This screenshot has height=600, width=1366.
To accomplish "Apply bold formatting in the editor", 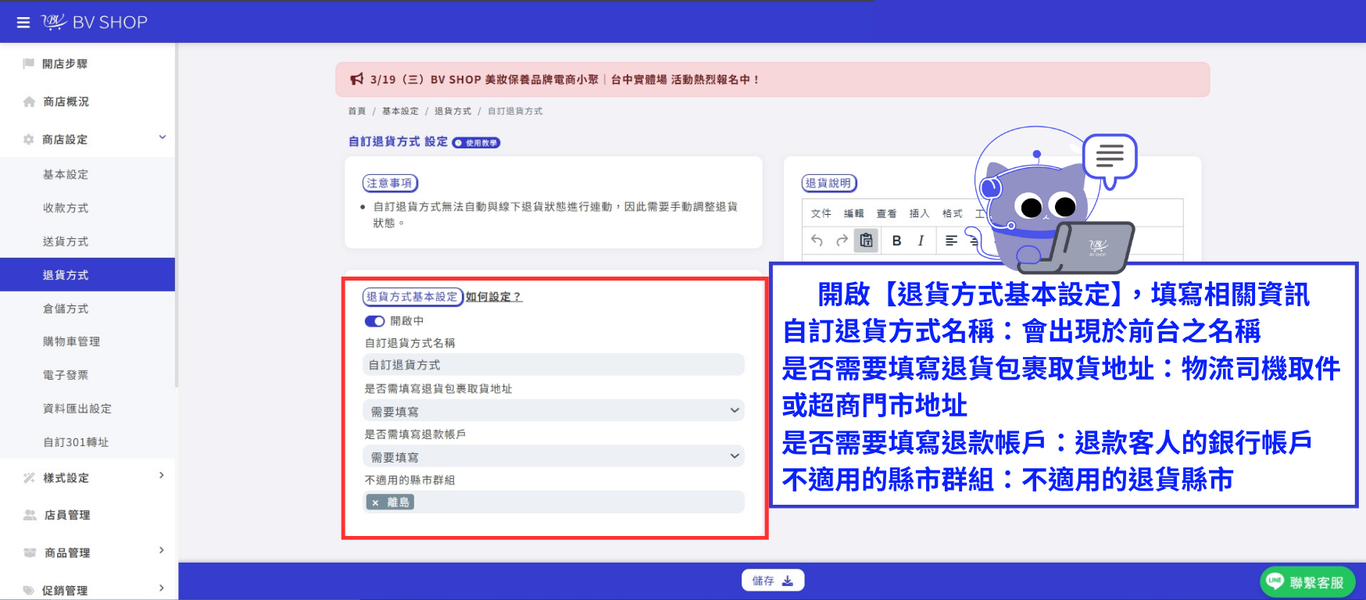I will click(897, 240).
